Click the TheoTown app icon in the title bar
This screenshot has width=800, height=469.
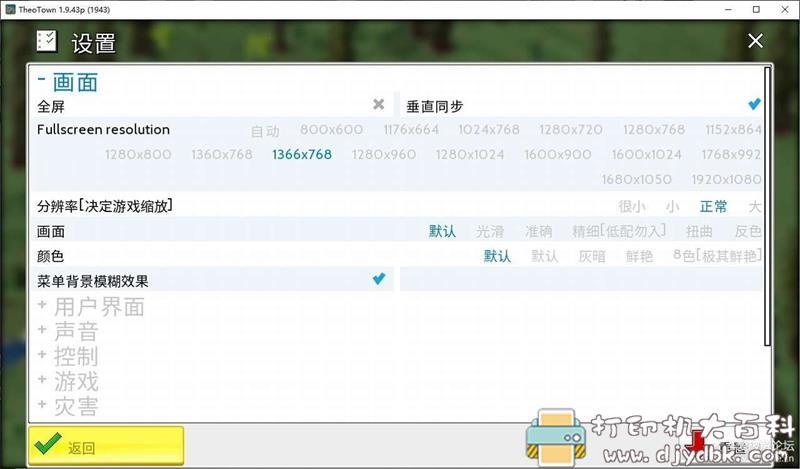[10, 9]
